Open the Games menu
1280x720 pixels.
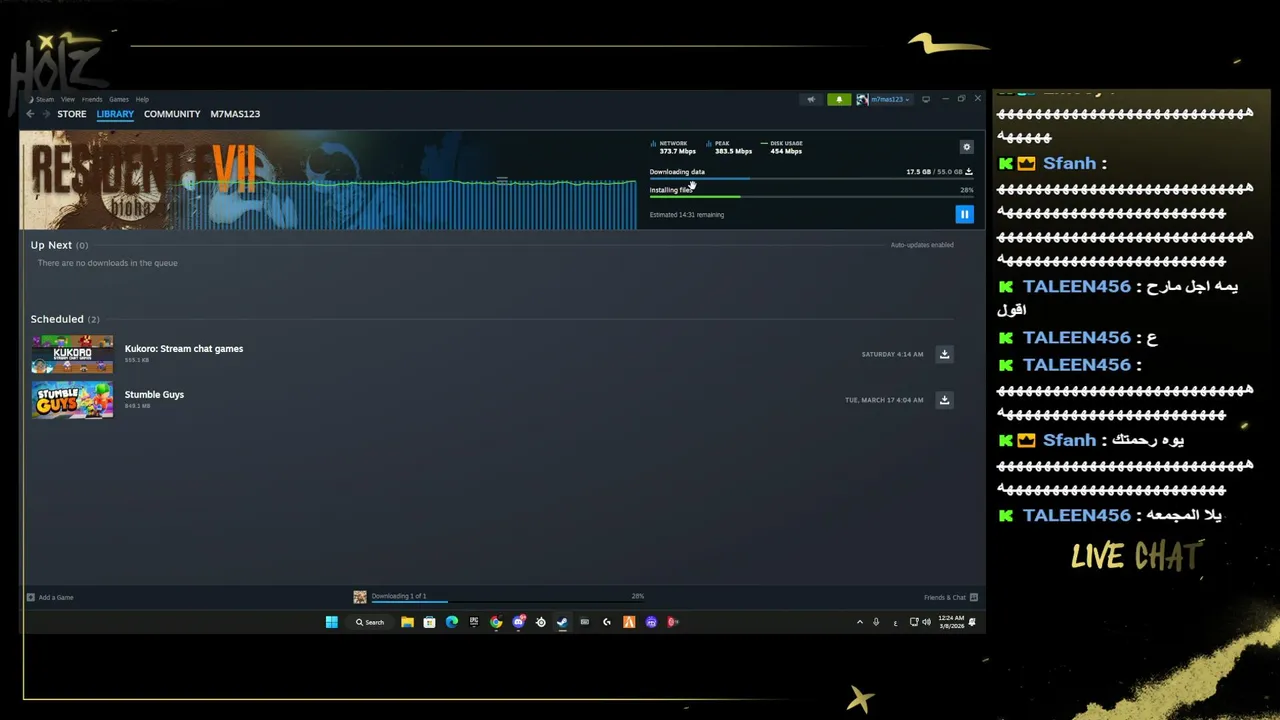click(x=119, y=99)
